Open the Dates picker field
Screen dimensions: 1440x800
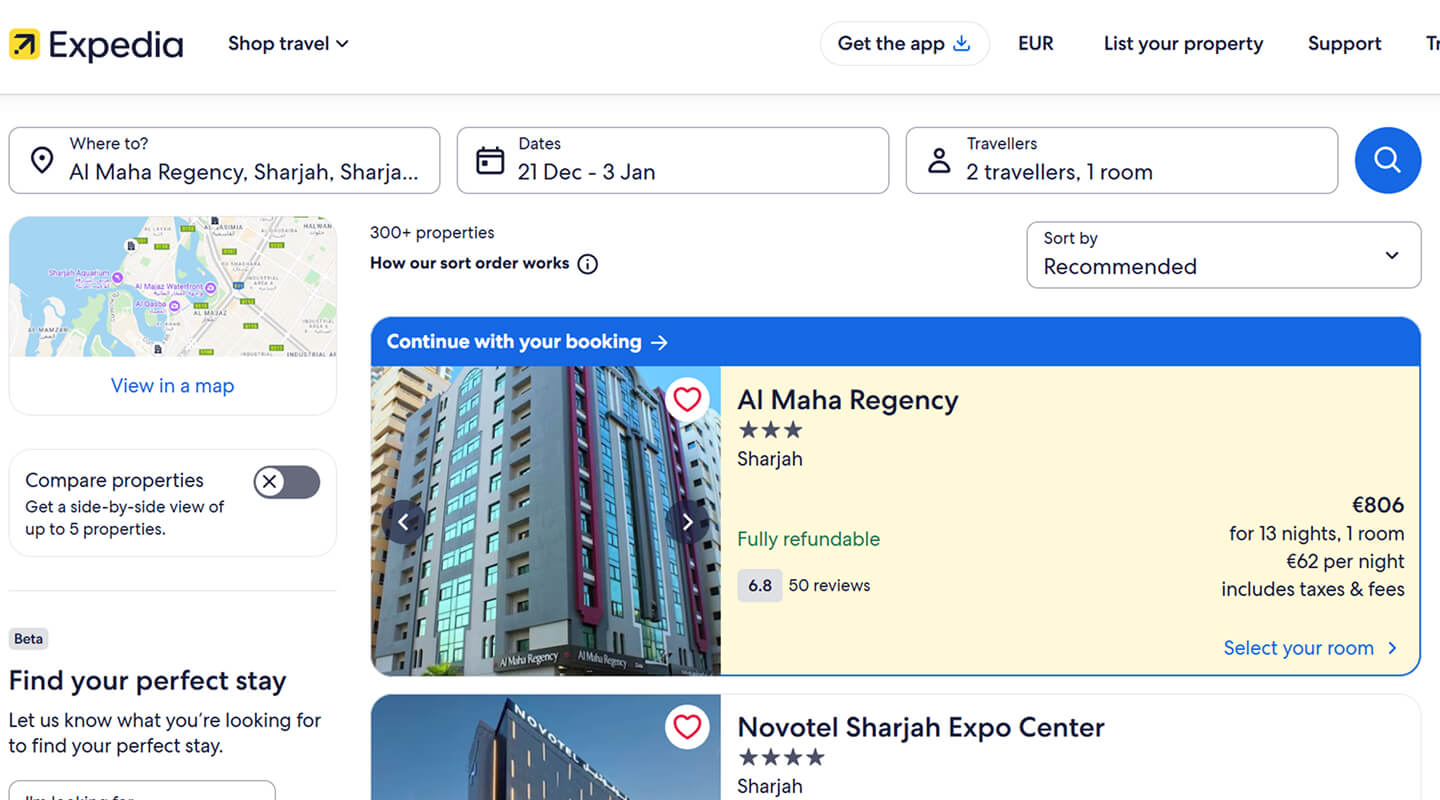673,160
